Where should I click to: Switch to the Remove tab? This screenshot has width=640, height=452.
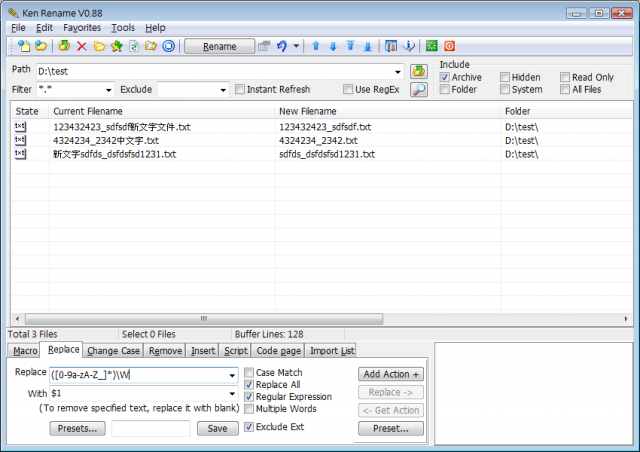[x=165, y=351]
